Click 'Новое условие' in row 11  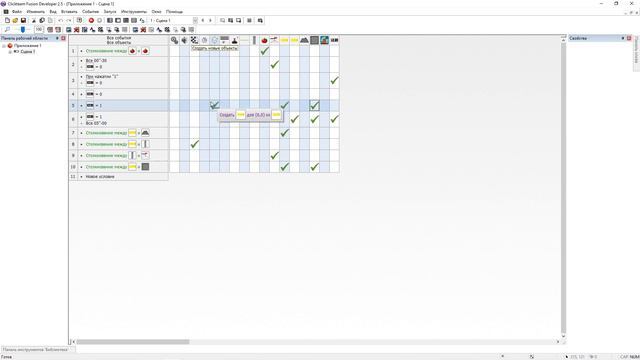coord(100,177)
